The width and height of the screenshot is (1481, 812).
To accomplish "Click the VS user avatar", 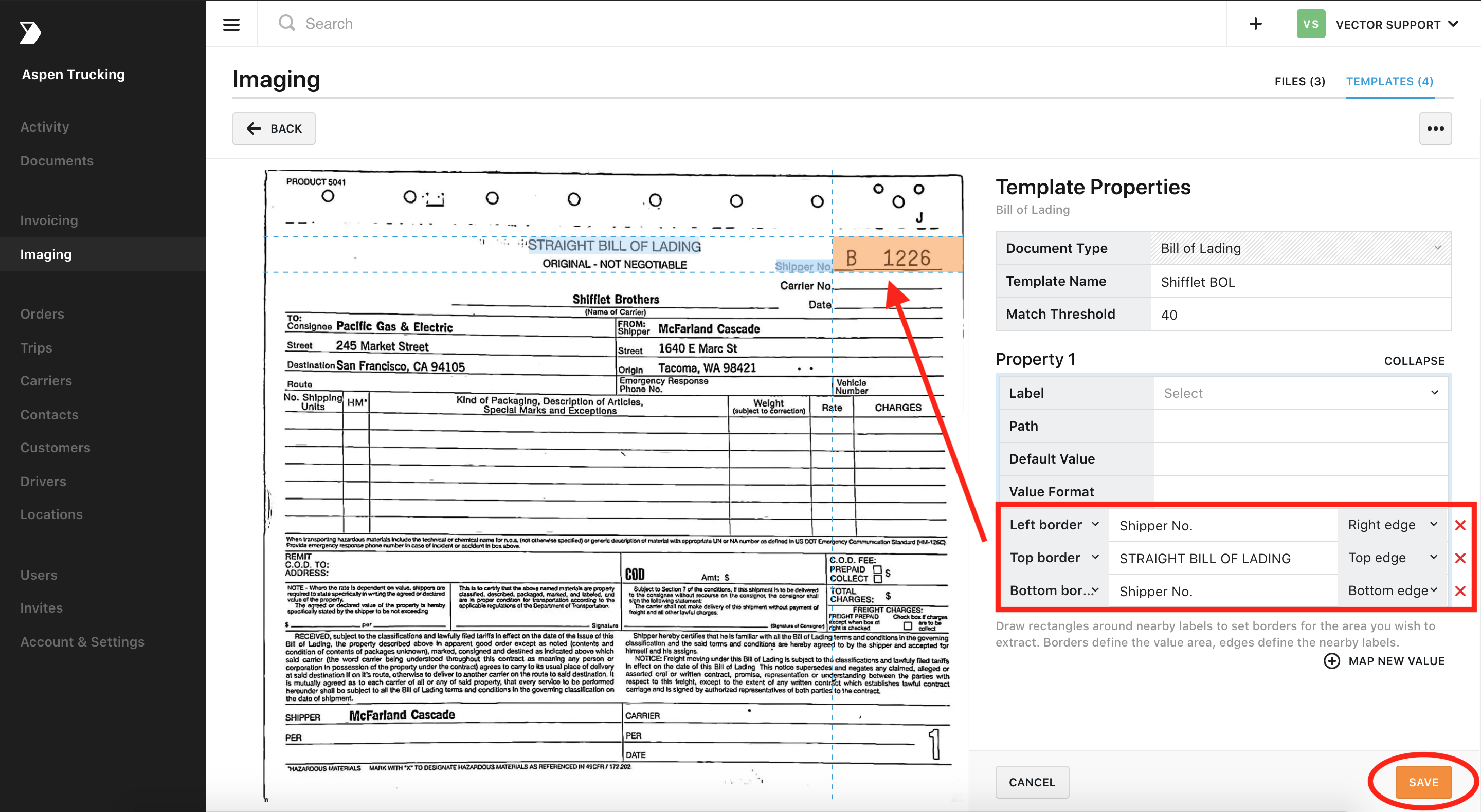I will coord(1311,24).
